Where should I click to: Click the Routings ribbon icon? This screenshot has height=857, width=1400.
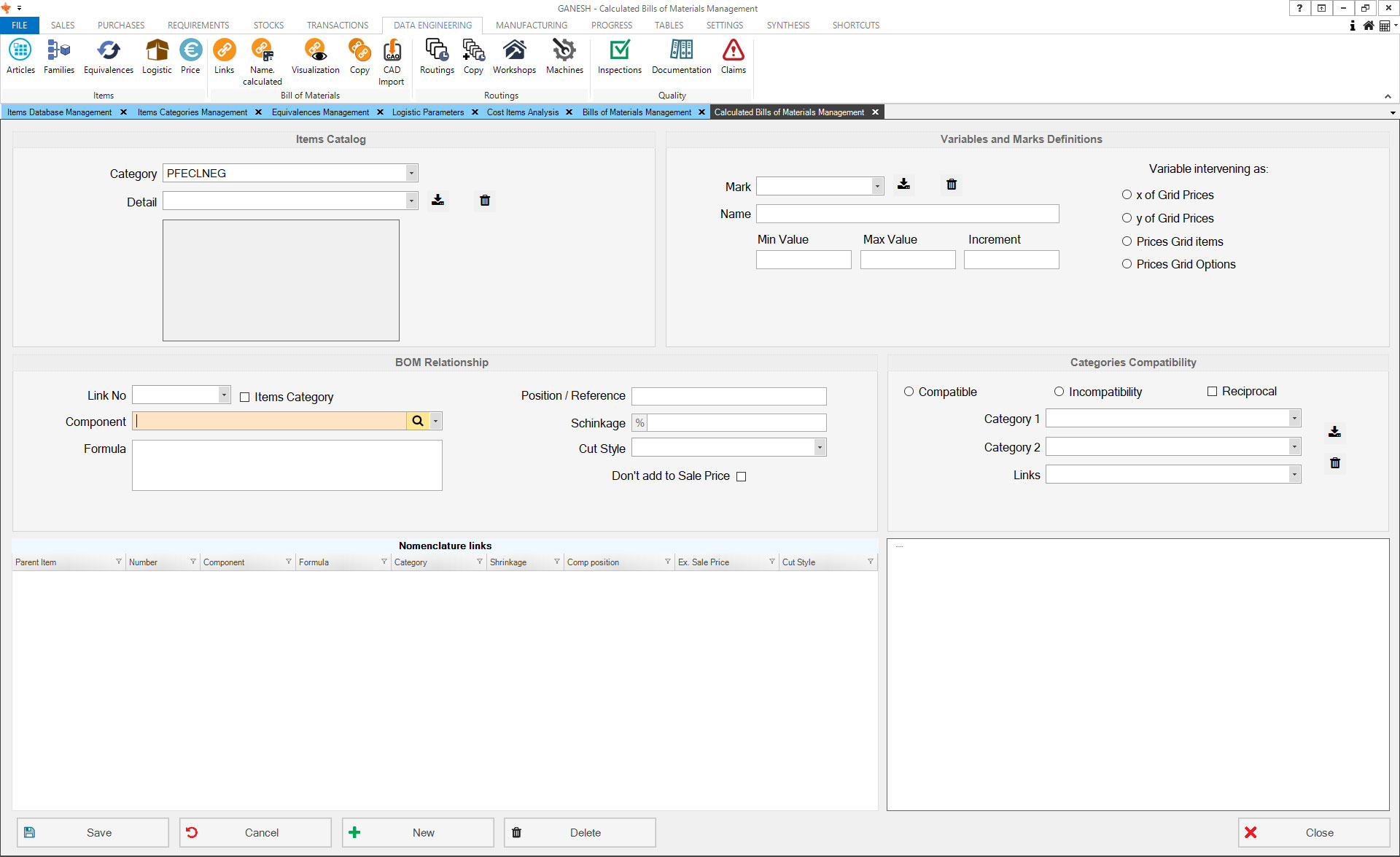click(437, 57)
